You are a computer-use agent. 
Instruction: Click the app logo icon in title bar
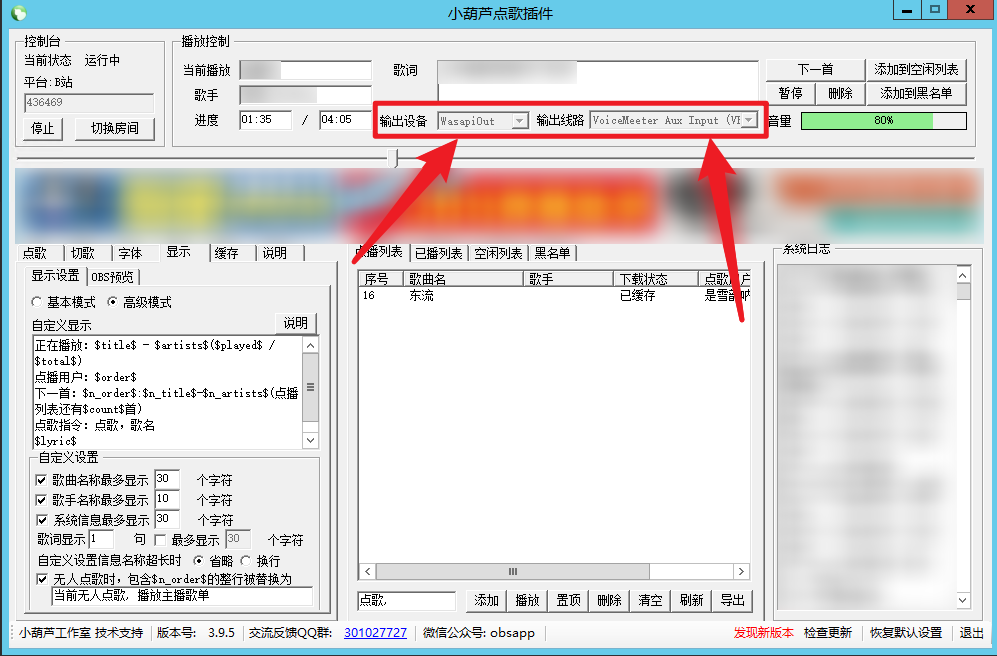(18, 13)
